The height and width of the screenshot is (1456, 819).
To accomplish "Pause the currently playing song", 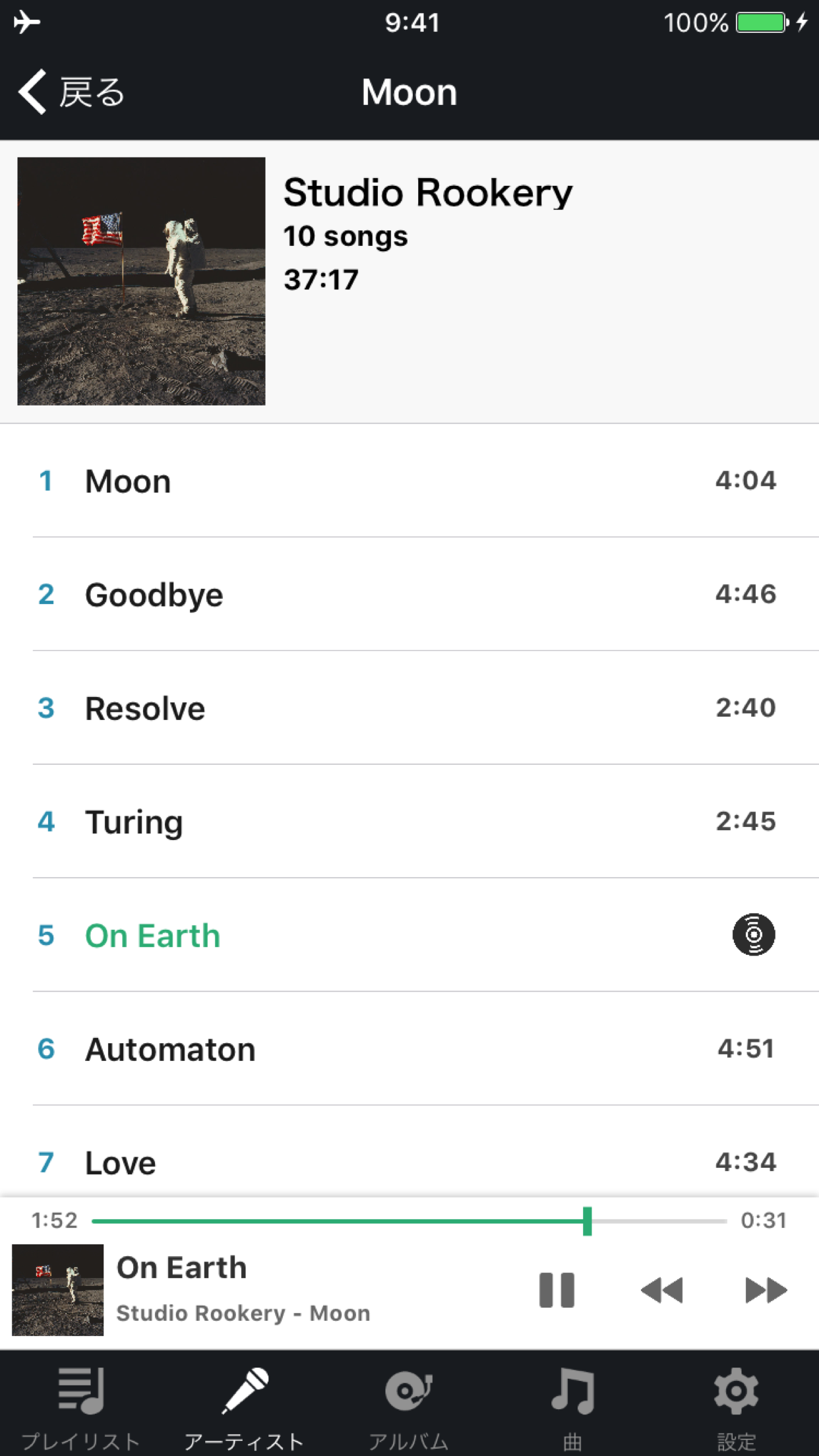I will 557,1290.
